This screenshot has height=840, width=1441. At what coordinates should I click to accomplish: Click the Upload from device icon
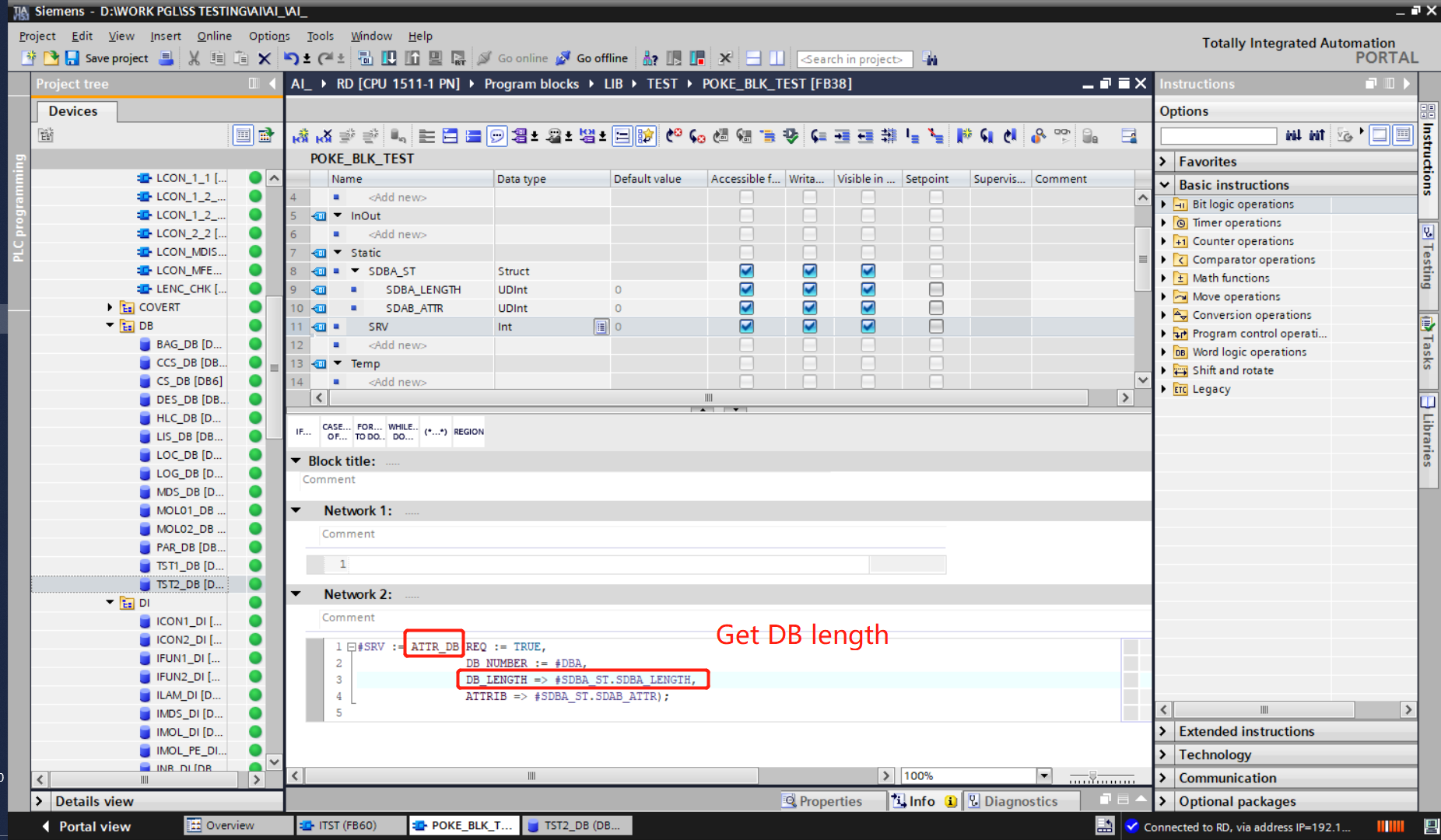click(412, 58)
